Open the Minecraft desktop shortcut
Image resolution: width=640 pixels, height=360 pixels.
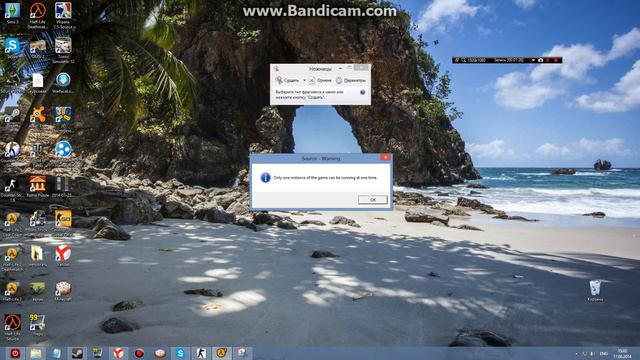pos(63,291)
